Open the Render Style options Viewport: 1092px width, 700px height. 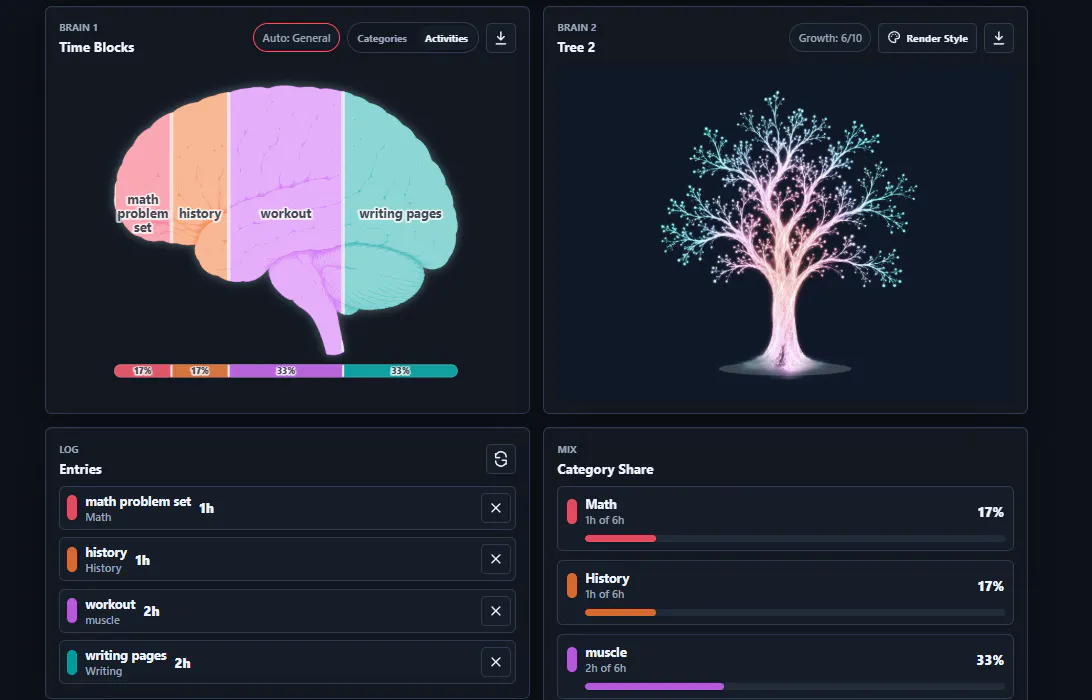point(928,38)
